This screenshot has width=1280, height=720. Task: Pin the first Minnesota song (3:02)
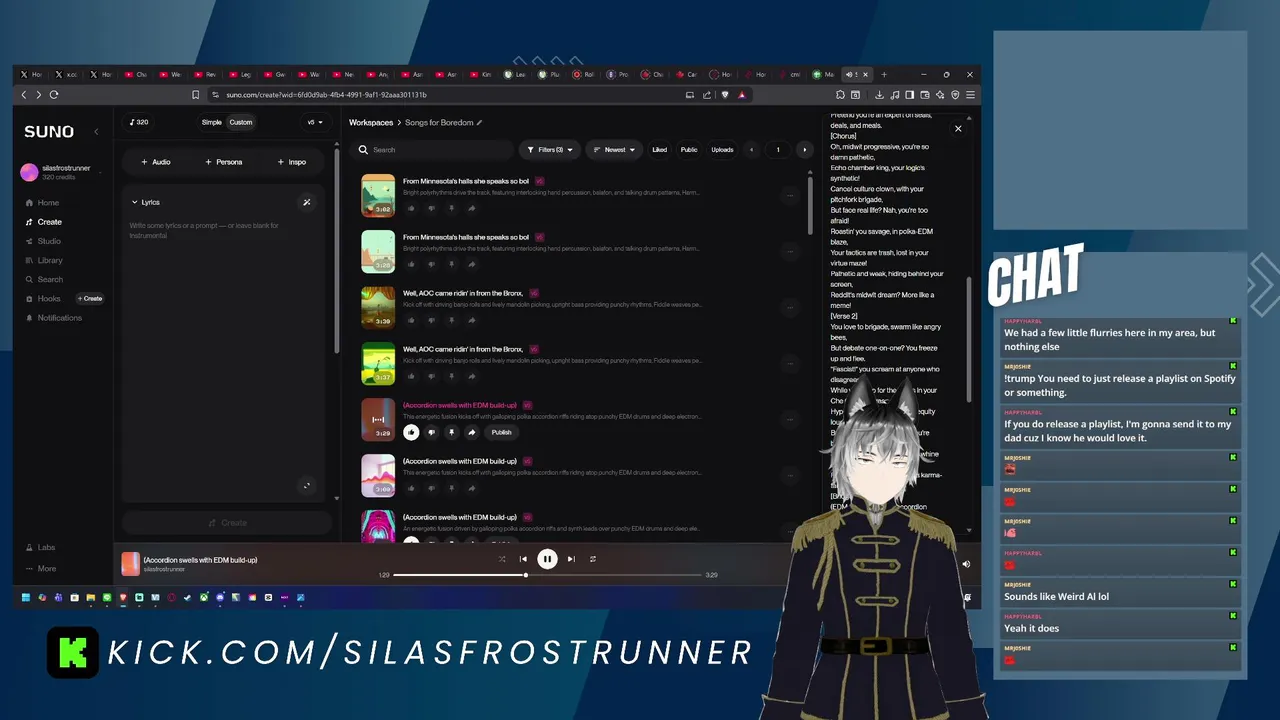click(451, 208)
